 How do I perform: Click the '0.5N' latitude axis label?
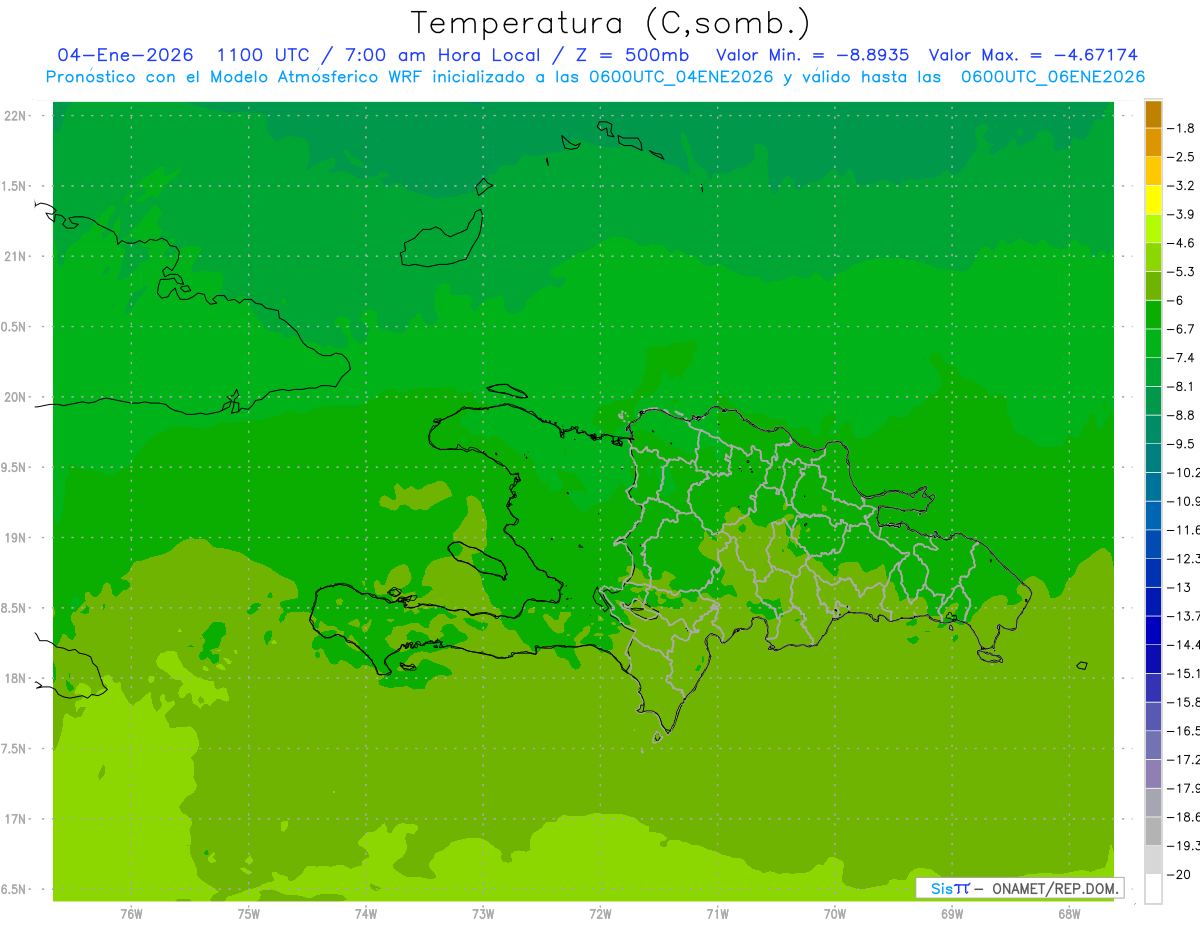click(x=14, y=327)
